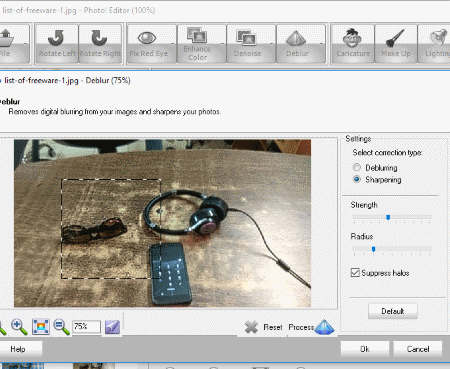Screen dimensions: 450x369
Task: Click the 75% zoom input field
Action: [x=86, y=326]
